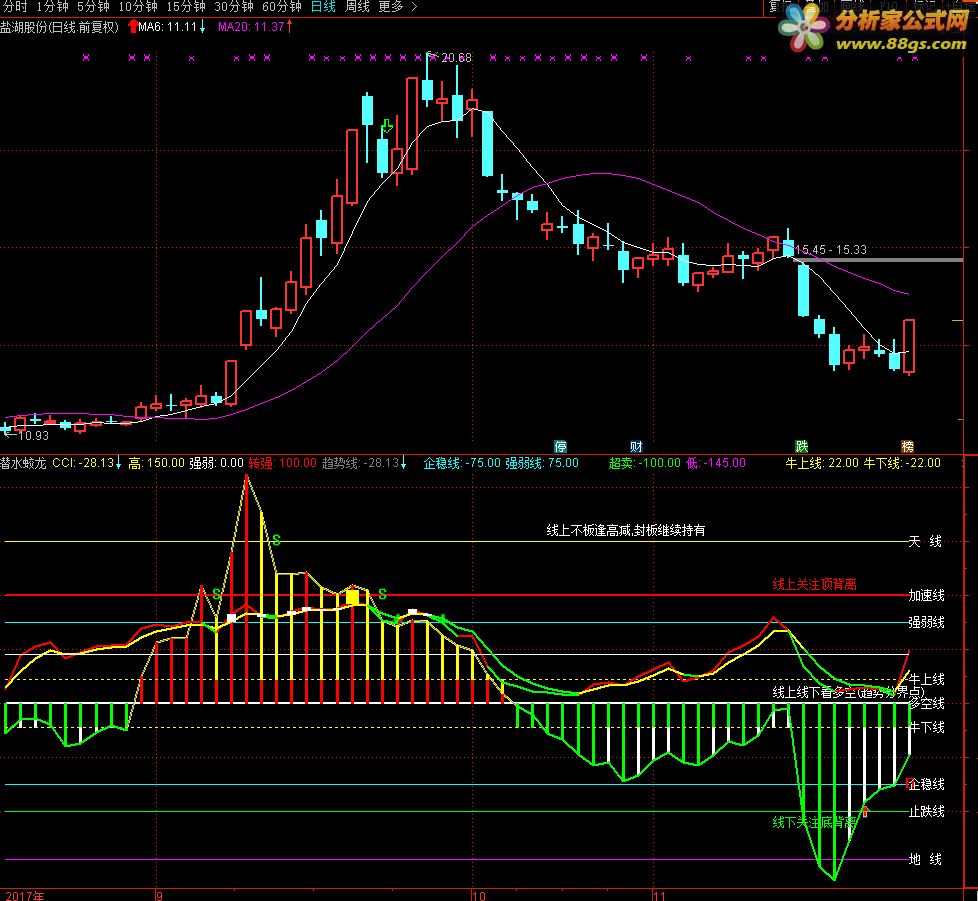
Task: Click the MA6: 11.11 indicator value
Action: [x=167, y=27]
